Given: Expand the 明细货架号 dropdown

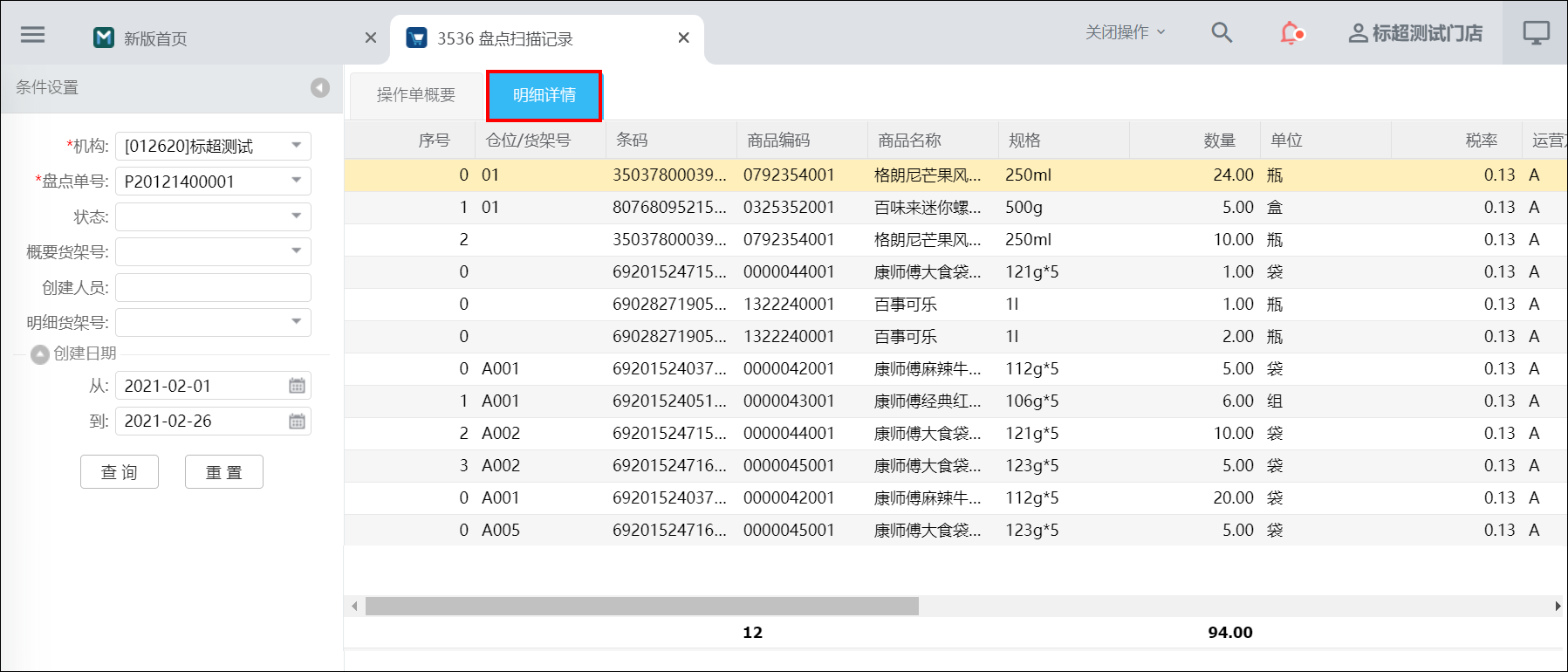Looking at the screenshot, I should click(x=297, y=322).
